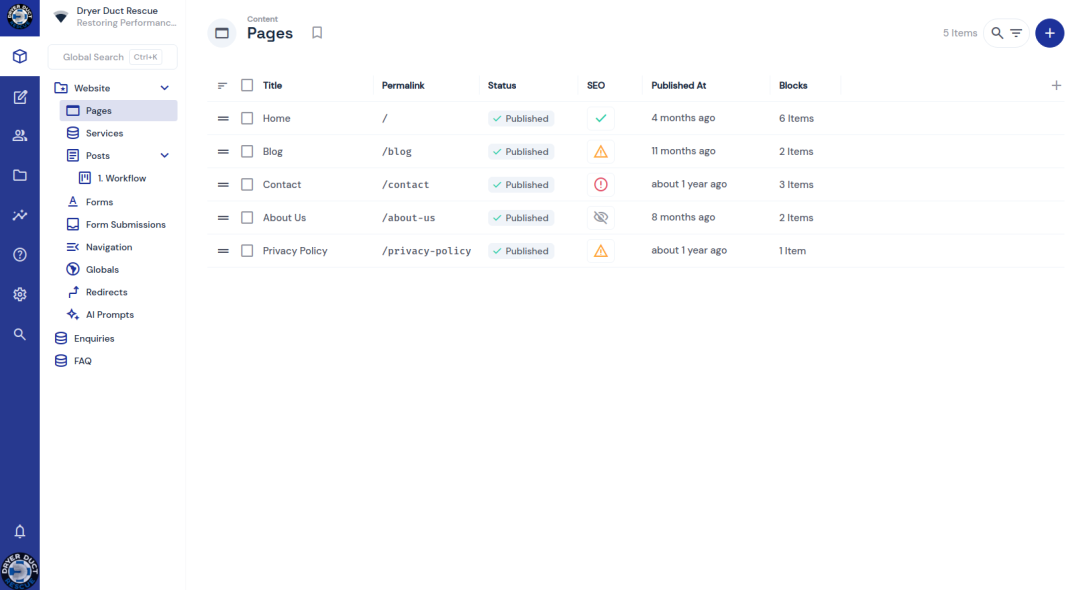This screenshot has height=590, width=1085.
Task: Sort by the Published At column header
Action: 679,86
